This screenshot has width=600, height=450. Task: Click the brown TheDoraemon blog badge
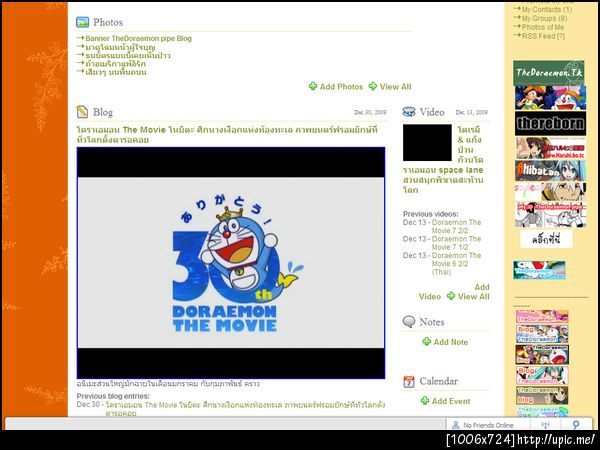tap(542, 395)
